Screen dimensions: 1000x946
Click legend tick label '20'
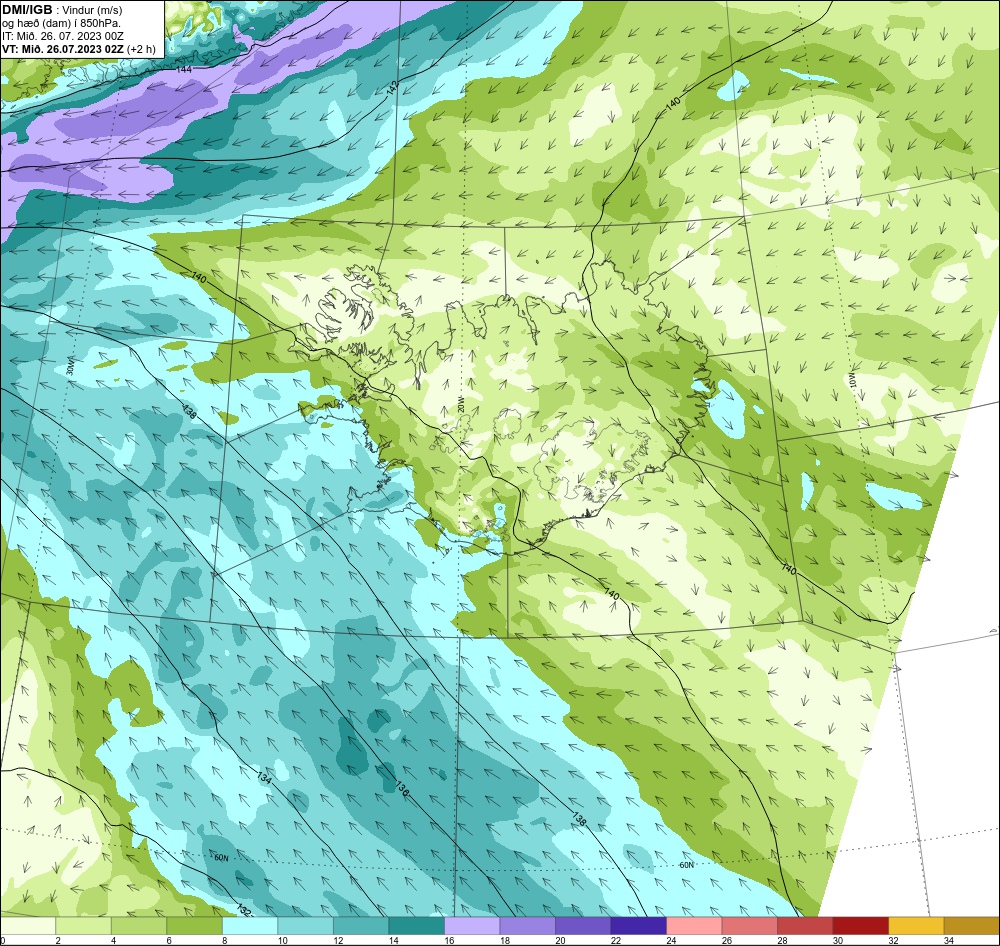point(560,940)
